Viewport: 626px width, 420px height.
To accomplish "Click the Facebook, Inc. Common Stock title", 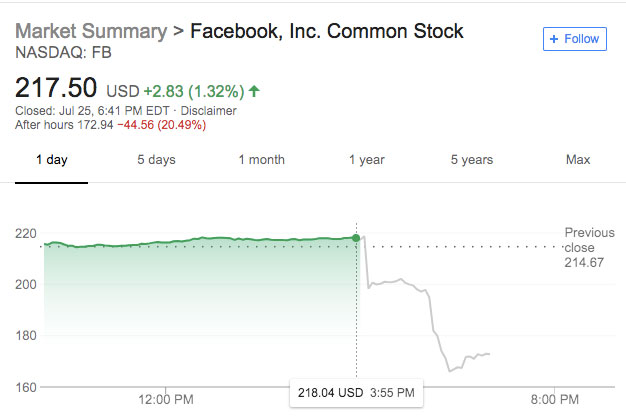I will pyautogui.click(x=327, y=31).
